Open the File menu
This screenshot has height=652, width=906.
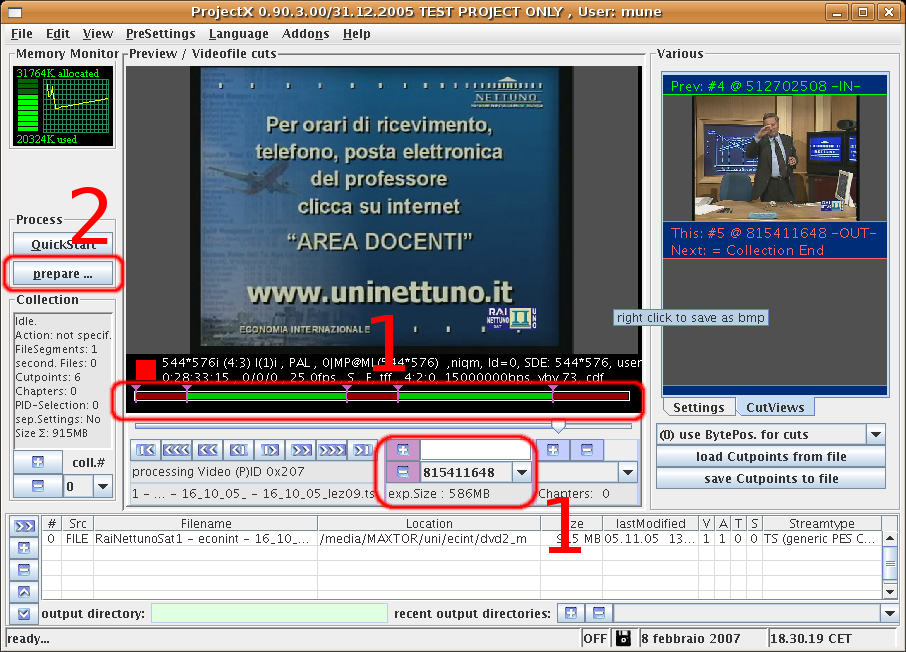pos(22,34)
